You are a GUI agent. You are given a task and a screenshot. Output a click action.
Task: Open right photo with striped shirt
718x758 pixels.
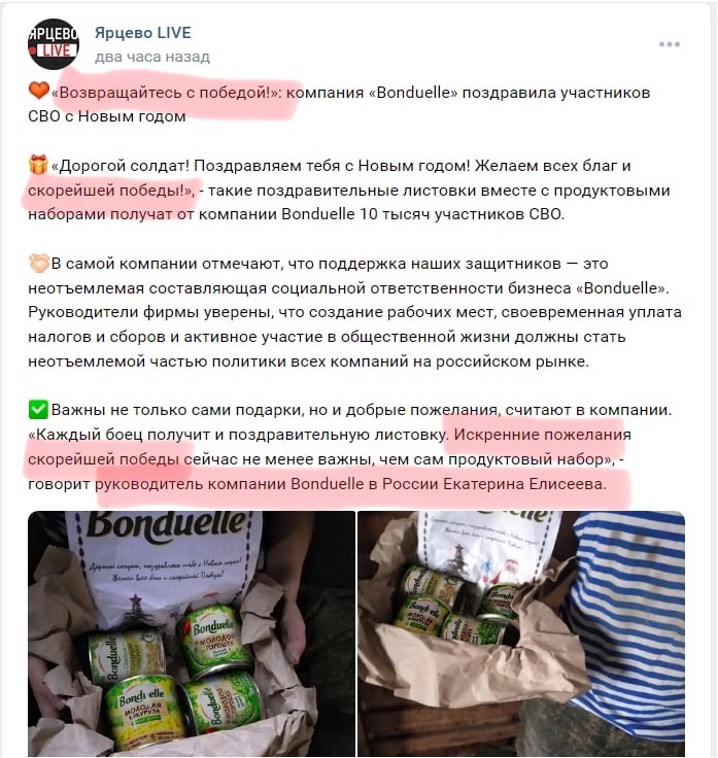521,634
